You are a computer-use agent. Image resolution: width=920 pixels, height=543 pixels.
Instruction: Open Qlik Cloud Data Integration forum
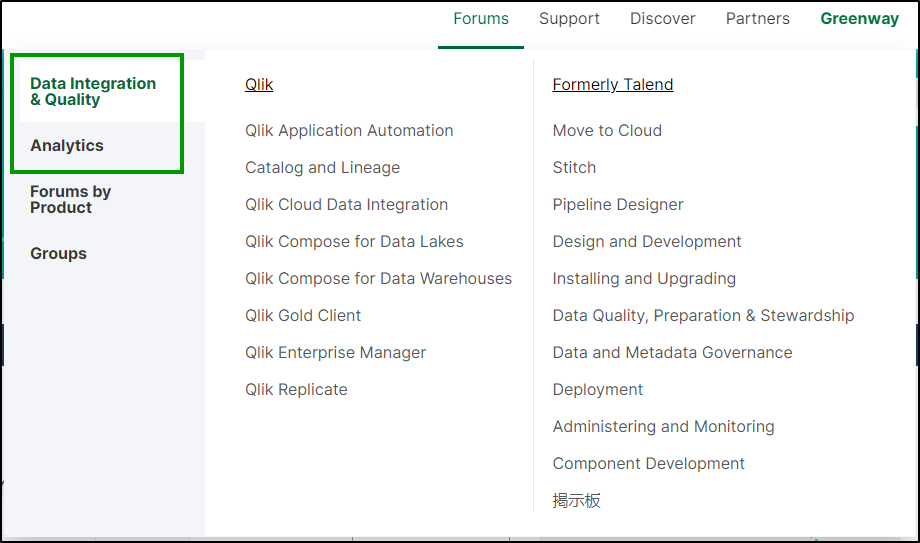(347, 204)
